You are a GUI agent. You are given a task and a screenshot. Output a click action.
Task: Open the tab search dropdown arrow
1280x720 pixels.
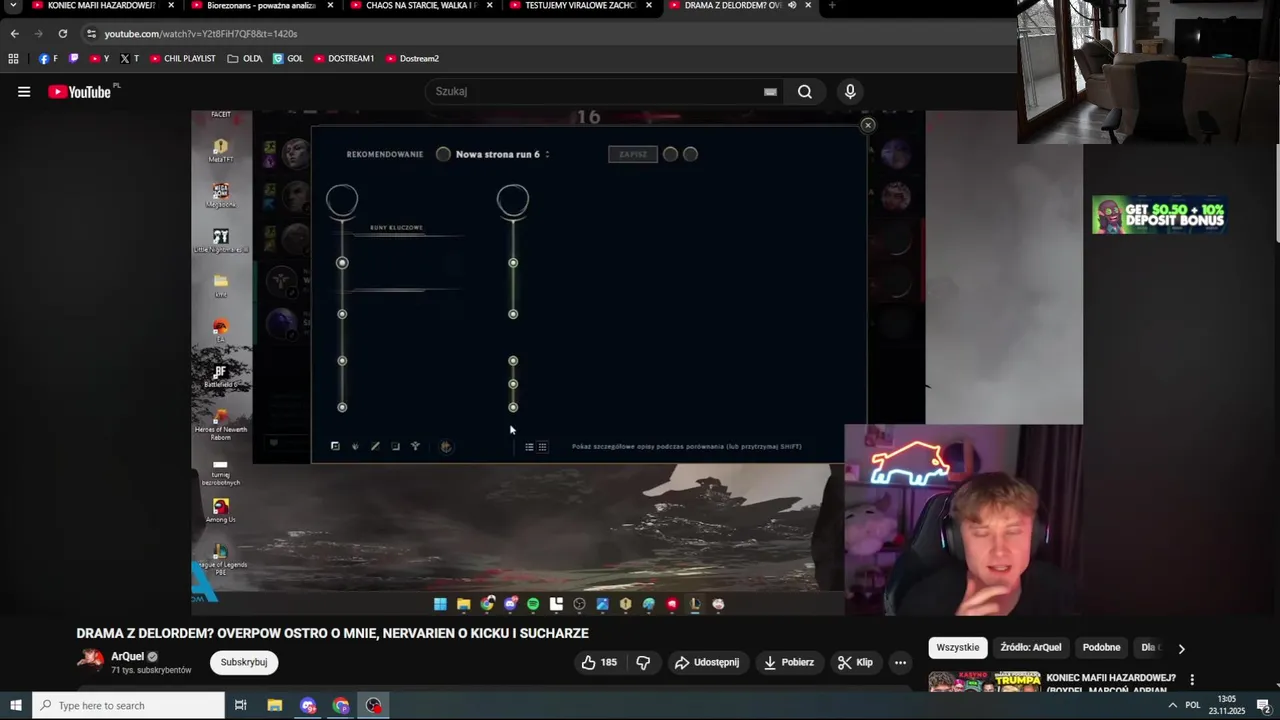click(x=12, y=5)
